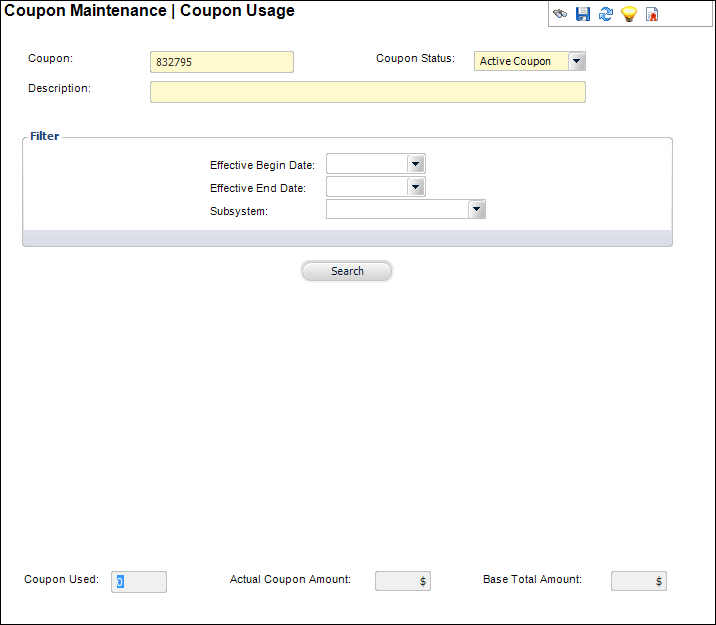Click the blue floppy disk save icon
716x625 pixels.
click(583, 14)
